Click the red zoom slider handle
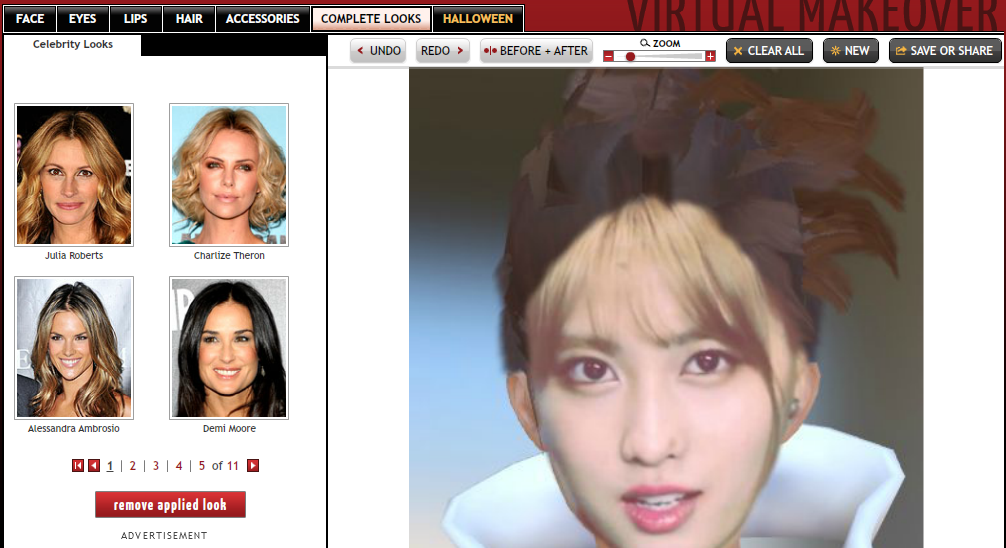Screen dimensions: 1006x548 (631, 56)
